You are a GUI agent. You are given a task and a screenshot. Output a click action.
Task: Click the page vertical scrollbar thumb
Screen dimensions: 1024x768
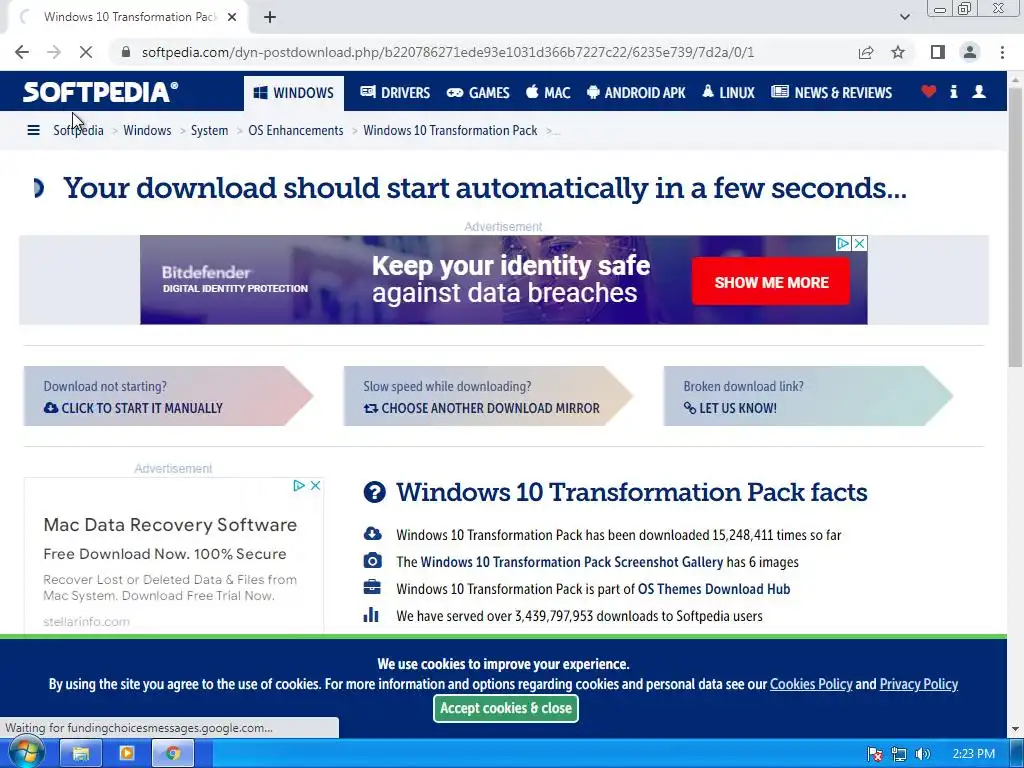tap(1016, 227)
